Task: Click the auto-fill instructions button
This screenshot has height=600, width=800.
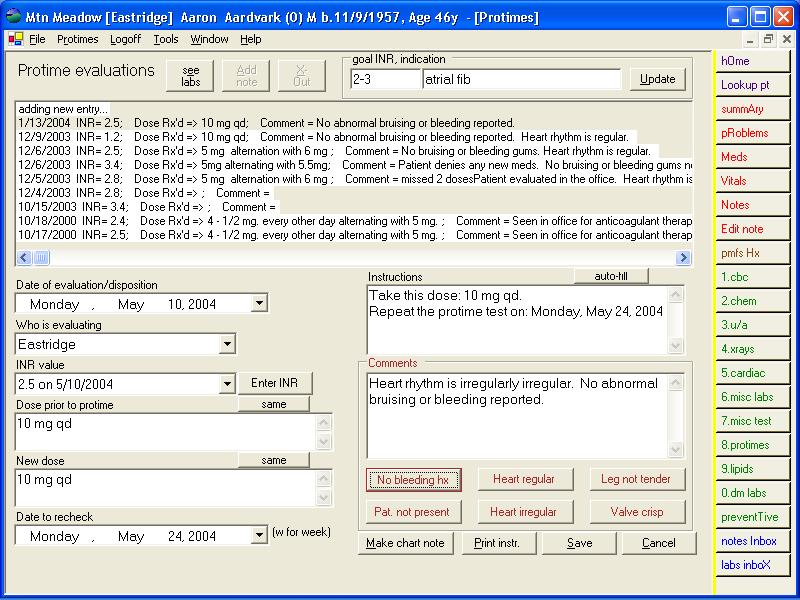Action: pos(611,275)
